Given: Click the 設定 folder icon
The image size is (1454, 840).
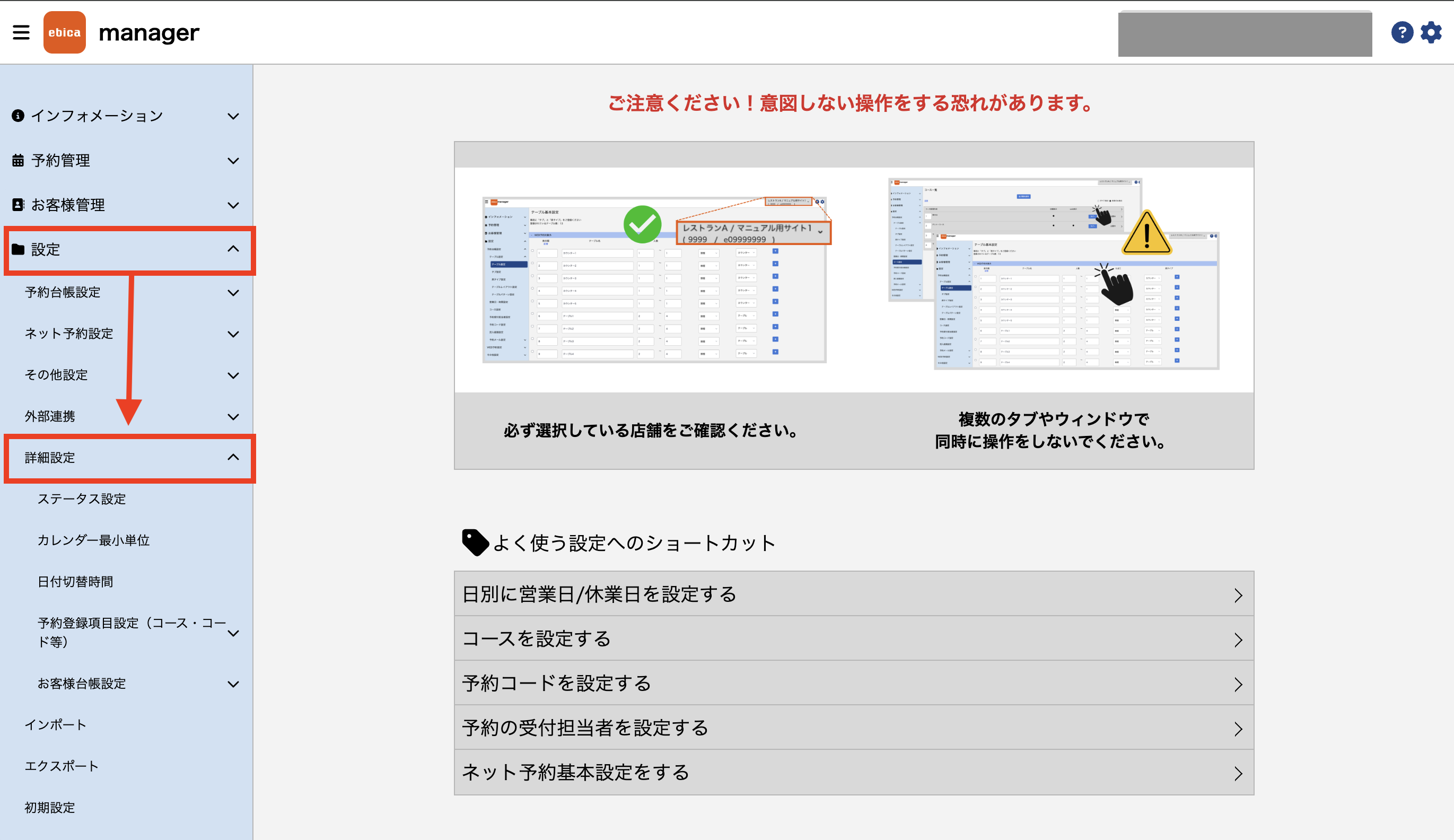Looking at the screenshot, I should 18,249.
